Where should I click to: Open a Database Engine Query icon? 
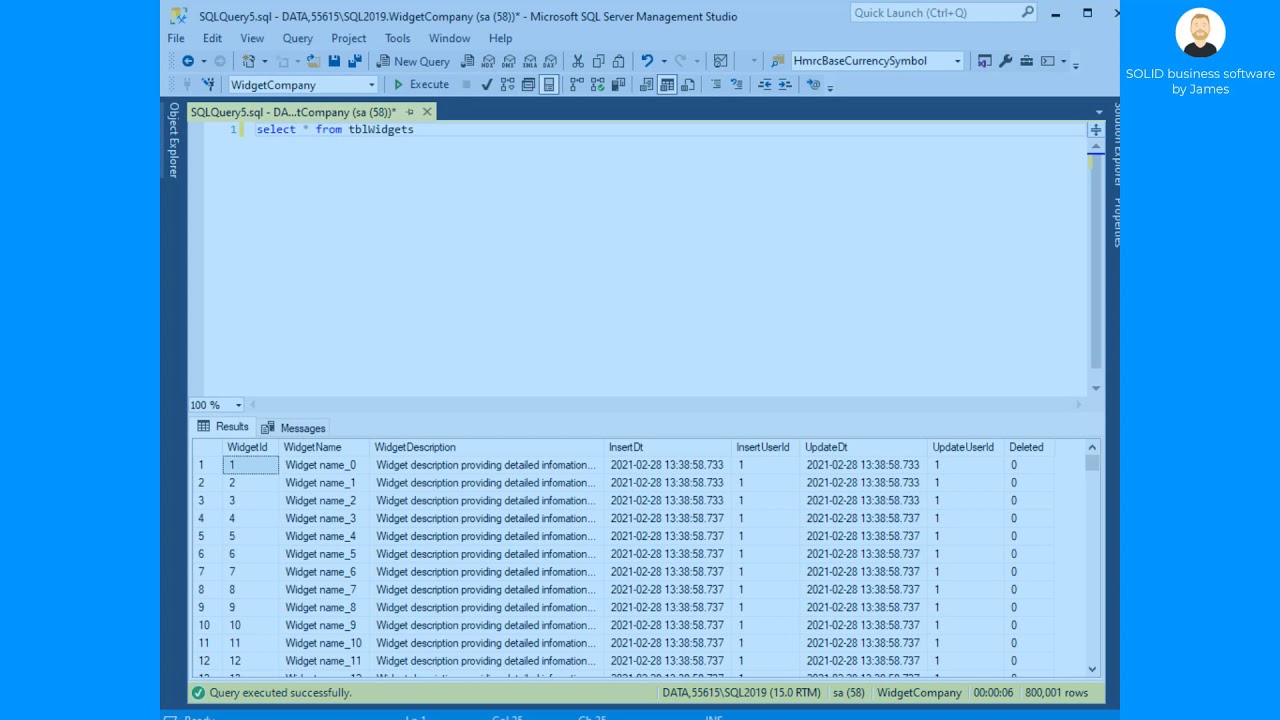click(x=467, y=61)
